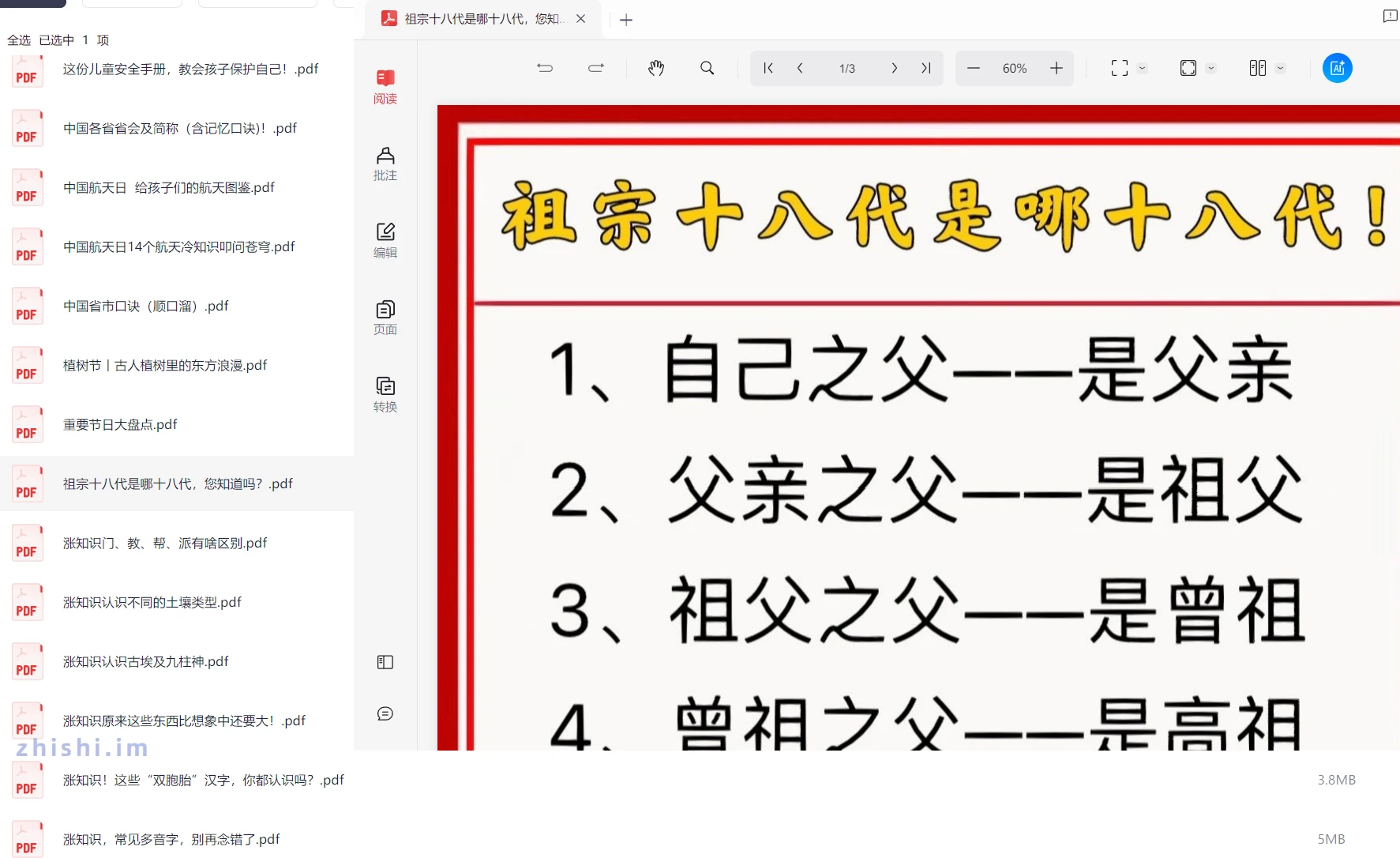Viewport: 1400px width, 858px height.
Task: Toggle the sidebar panel icon
Action: 385,662
